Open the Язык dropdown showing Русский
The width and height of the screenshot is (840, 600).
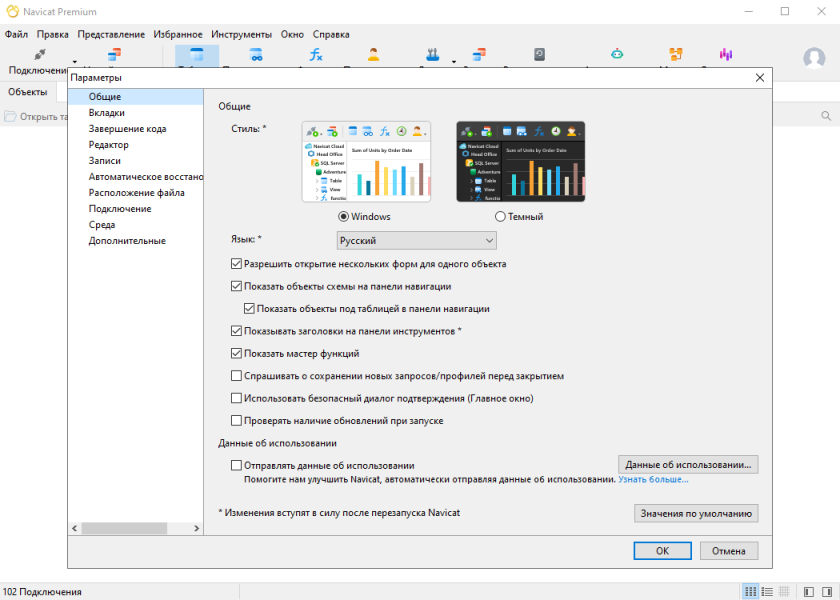click(417, 241)
